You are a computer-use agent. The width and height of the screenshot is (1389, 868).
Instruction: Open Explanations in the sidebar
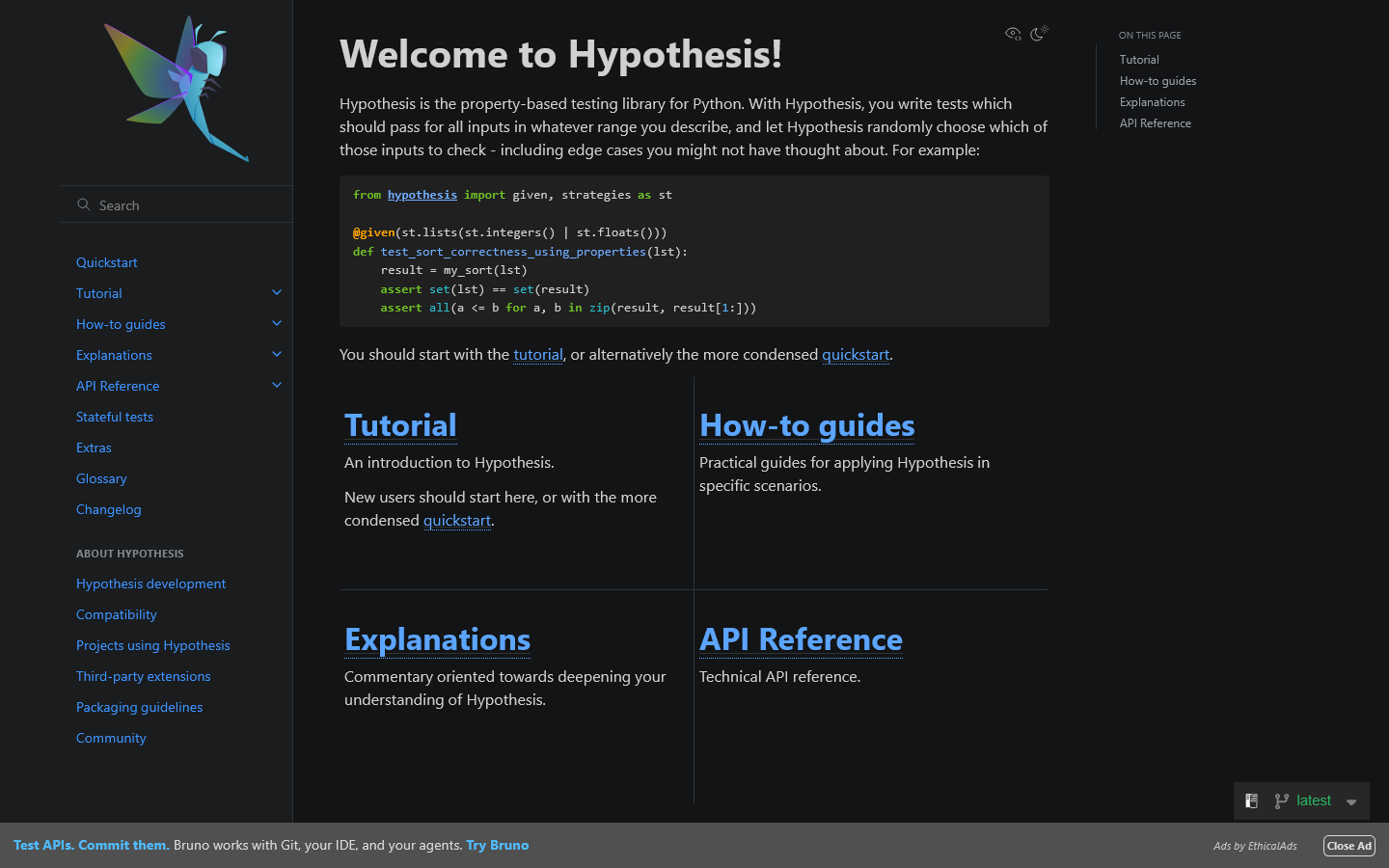[x=114, y=355]
